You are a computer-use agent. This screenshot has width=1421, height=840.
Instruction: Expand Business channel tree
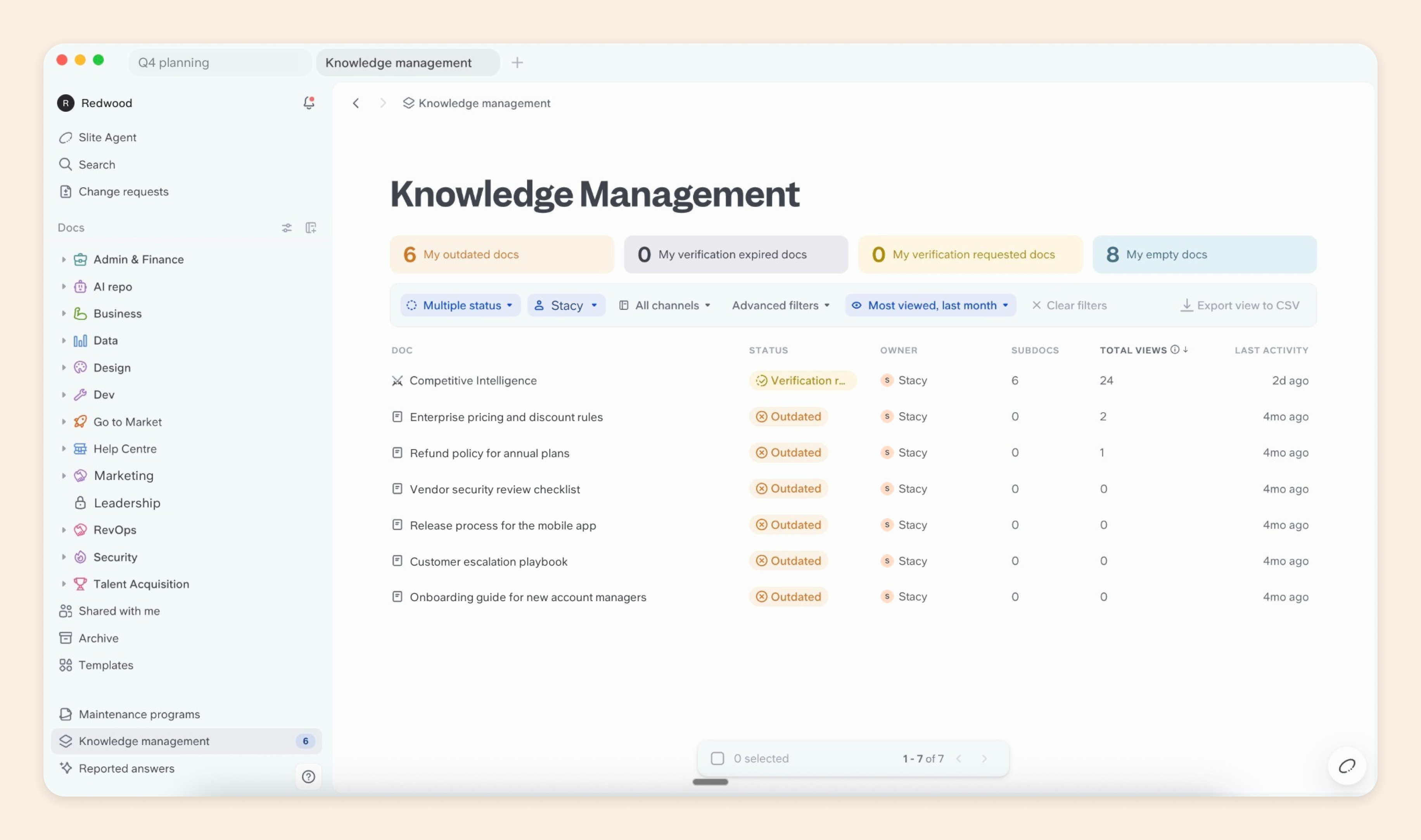click(x=63, y=314)
